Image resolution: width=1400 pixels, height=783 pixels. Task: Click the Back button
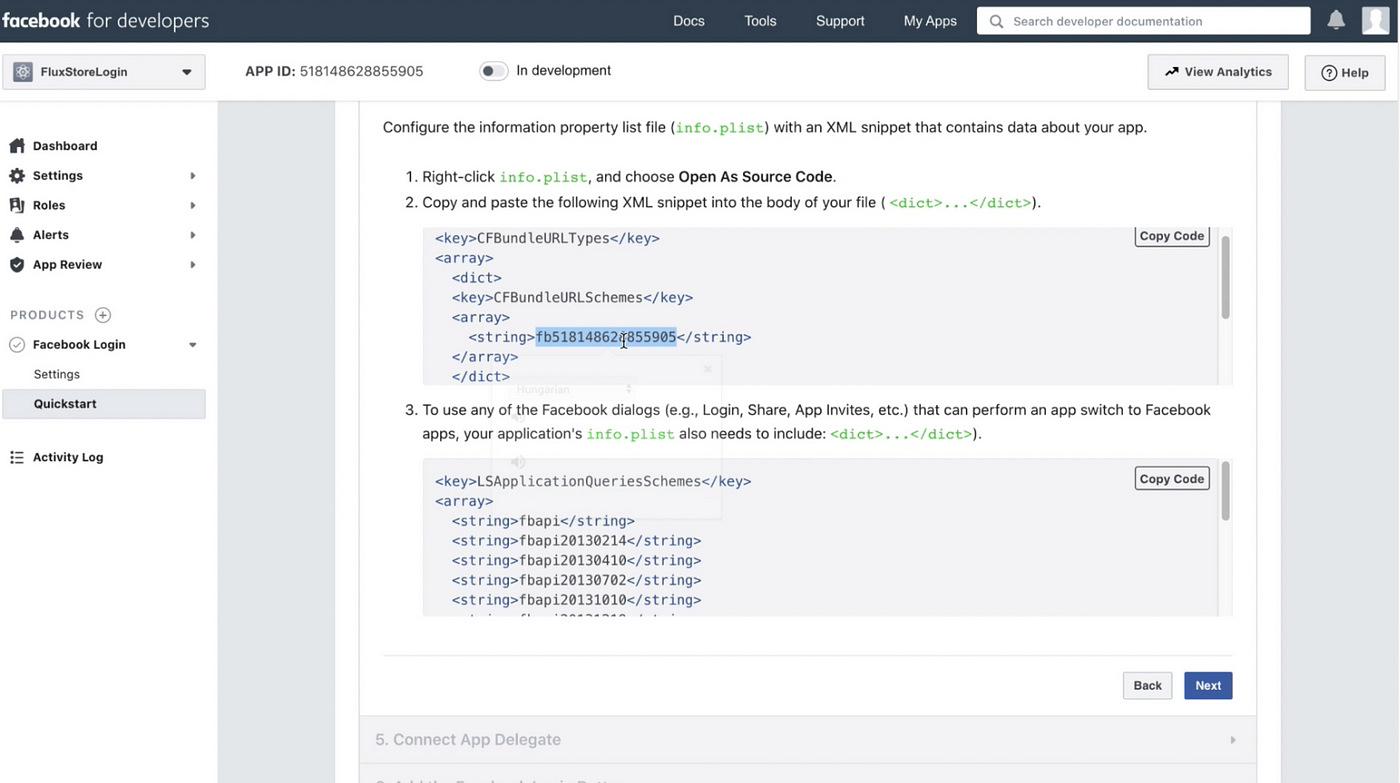[1147, 685]
